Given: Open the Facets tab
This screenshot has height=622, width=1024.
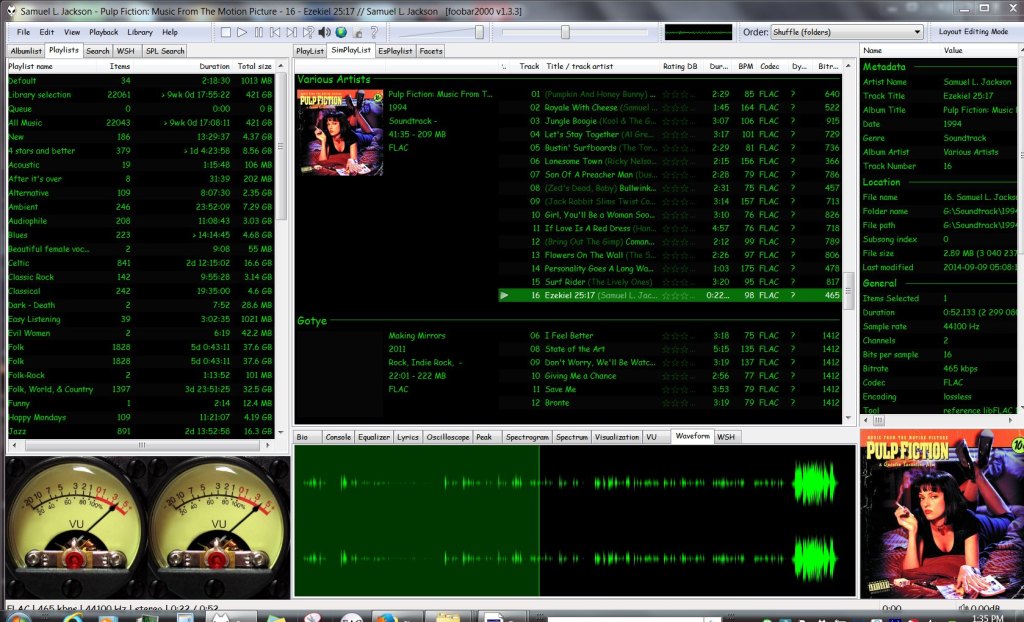Looking at the screenshot, I should pos(431,50).
